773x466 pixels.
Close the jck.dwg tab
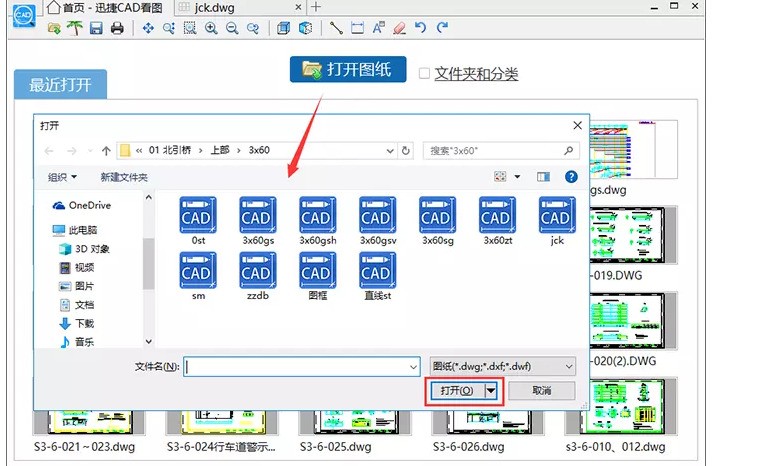point(298,7)
